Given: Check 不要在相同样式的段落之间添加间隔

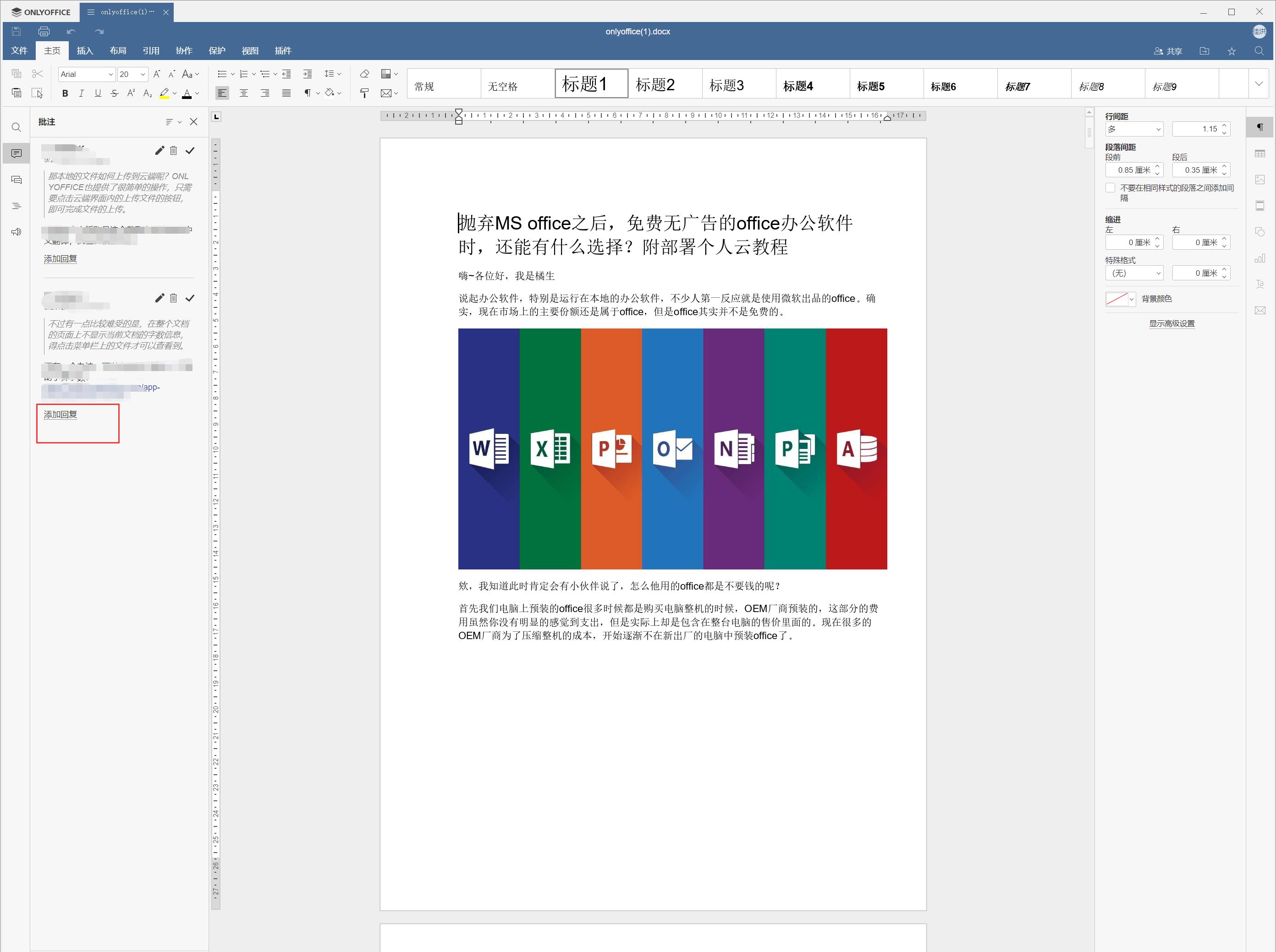Looking at the screenshot, I should point(1110,187).
